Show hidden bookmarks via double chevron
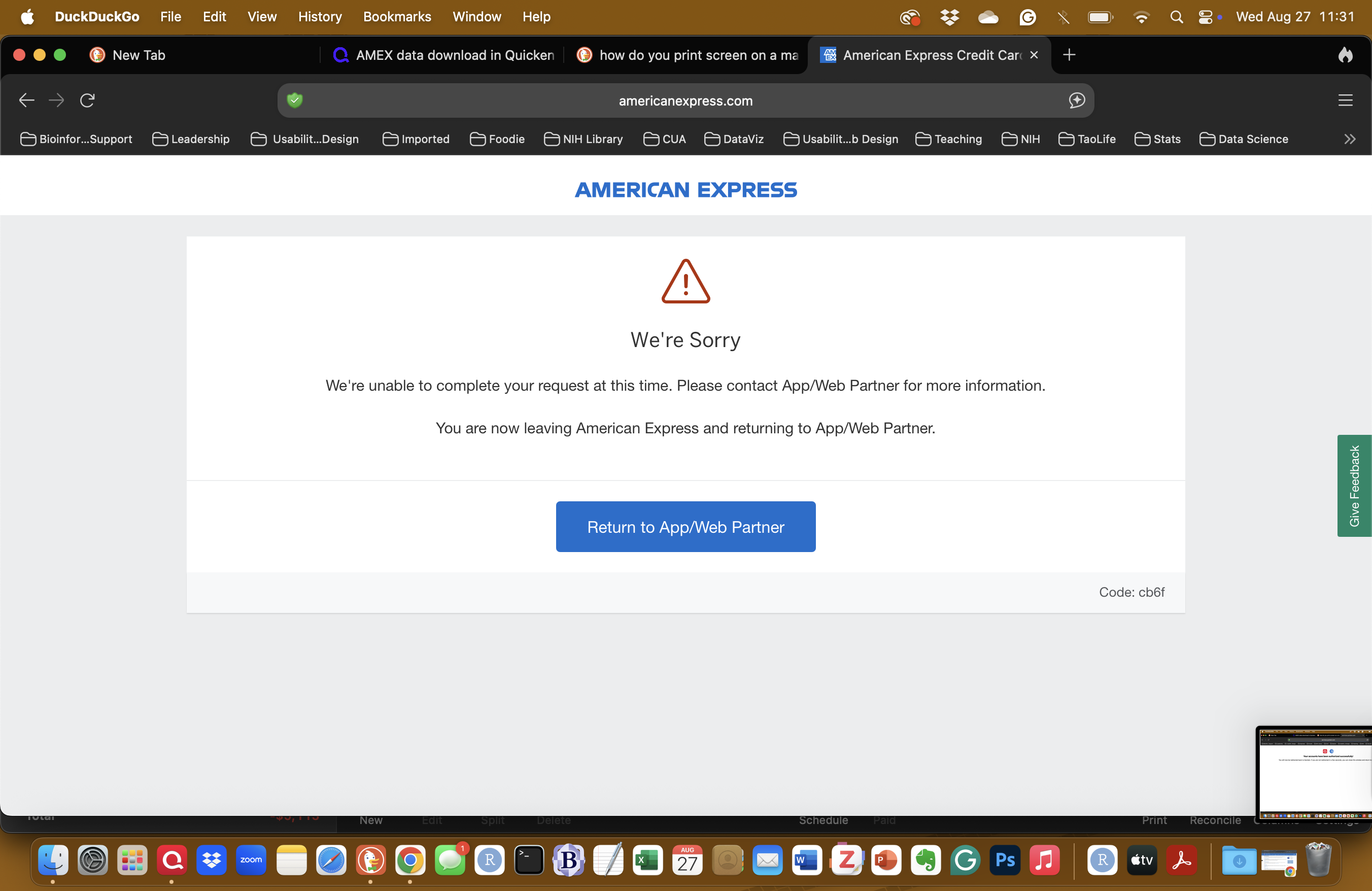The image size is (1372, 891). (1350, 139)
